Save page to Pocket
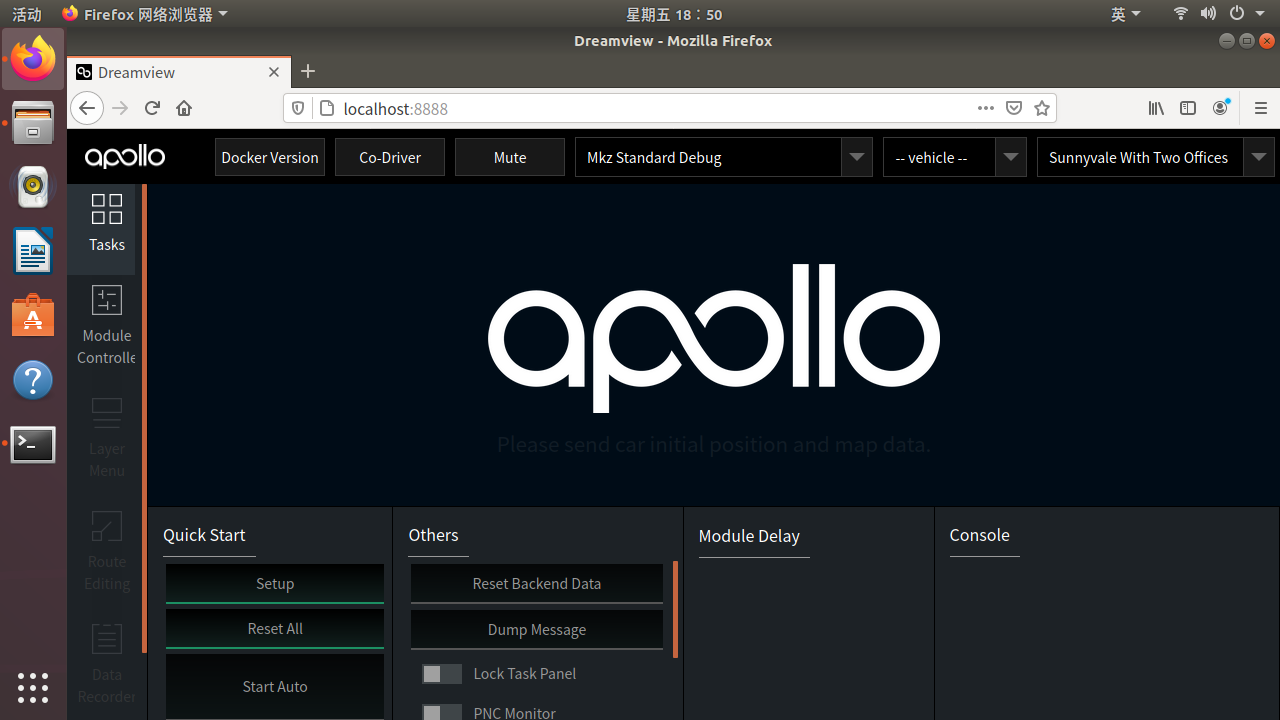The width and height of the screenshot is (1280, 720). coord(1014,108)
